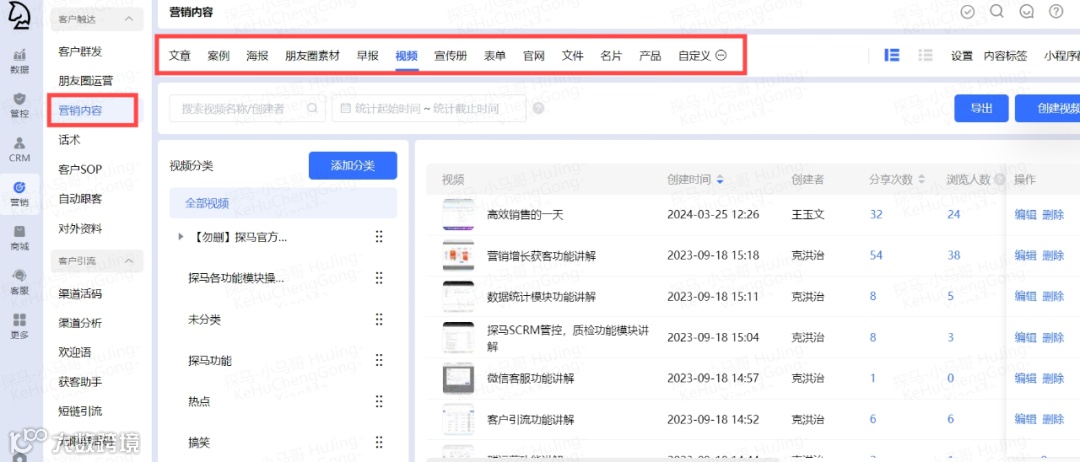Image resolution: width=1080 pixels, height=462 pixels.
Task: Click the help icon next to 浏览人数
Action: 999,180
